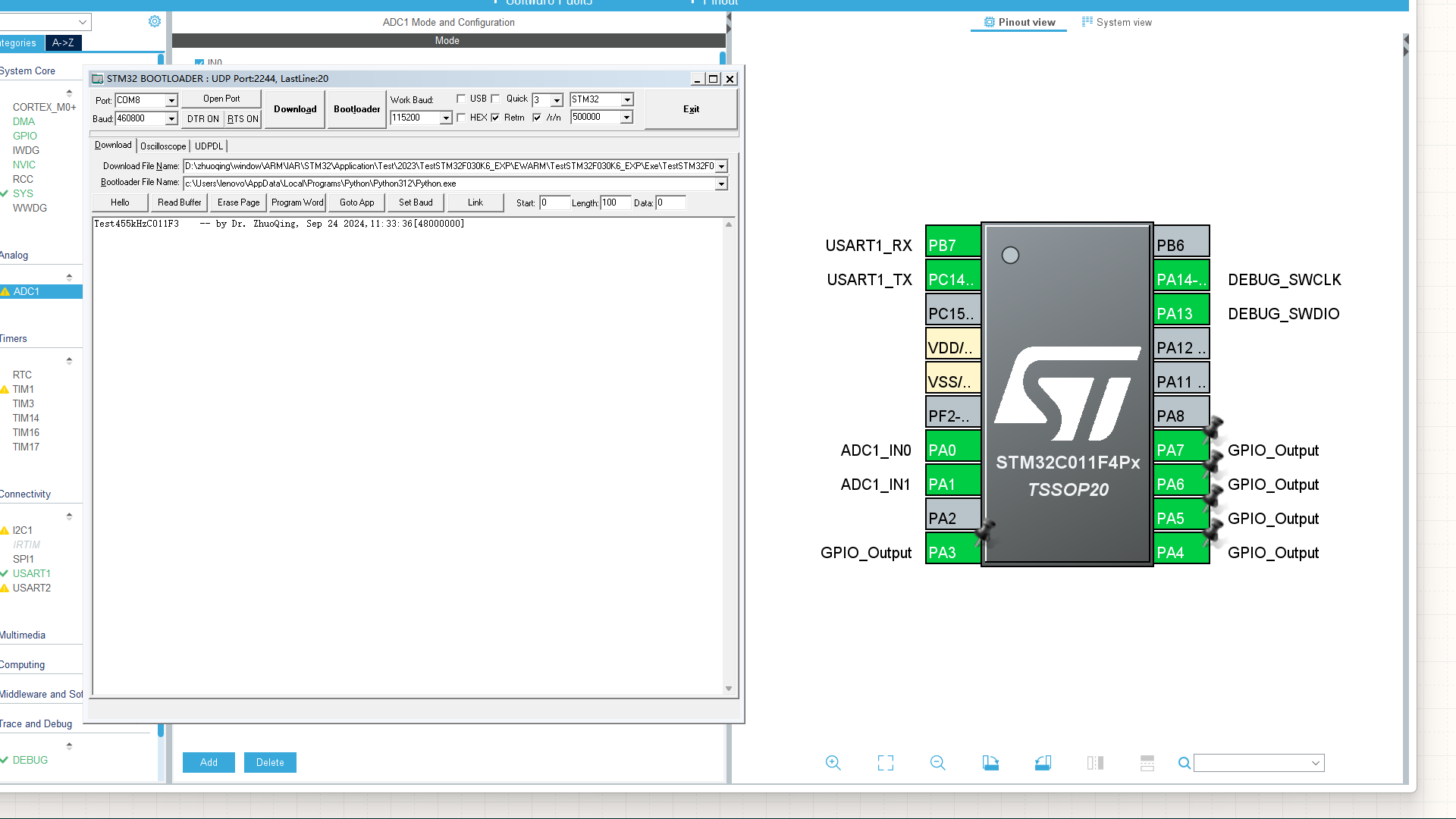This screenshot has height=819, width=1456.
Task: Click the Start input field
Action: pos(554,202)
